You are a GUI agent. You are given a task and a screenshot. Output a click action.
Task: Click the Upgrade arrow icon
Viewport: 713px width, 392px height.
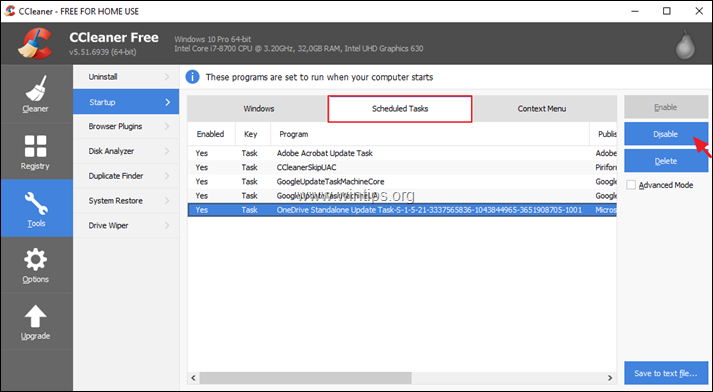point(35,317)
